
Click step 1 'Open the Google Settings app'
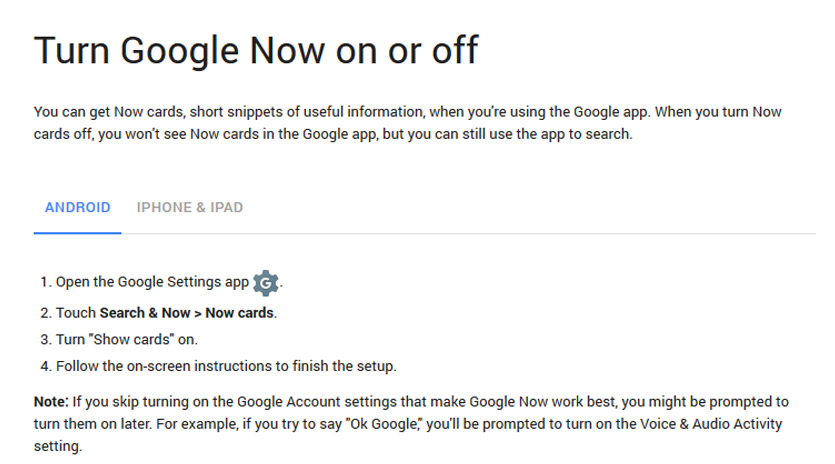[x=152, y=282]
